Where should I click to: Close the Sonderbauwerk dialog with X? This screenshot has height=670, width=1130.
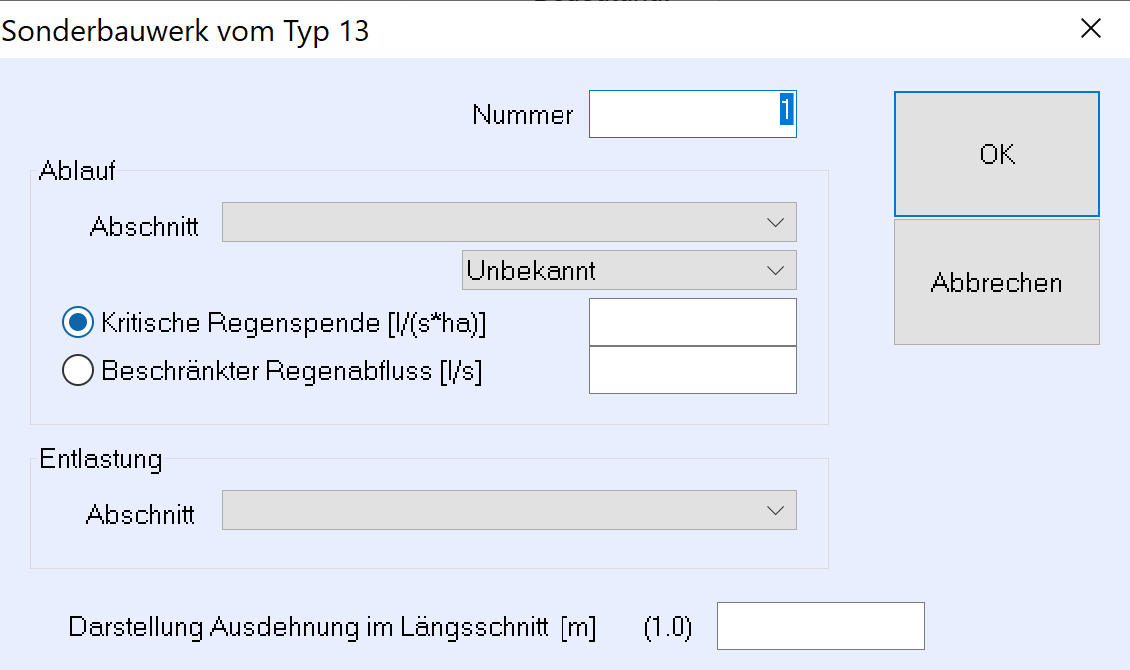point(1090,28)
